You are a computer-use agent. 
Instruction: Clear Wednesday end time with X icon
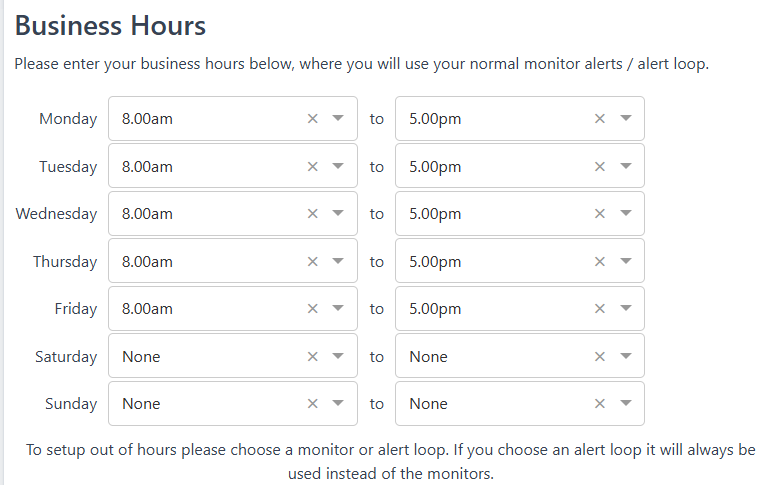[600, 214]
